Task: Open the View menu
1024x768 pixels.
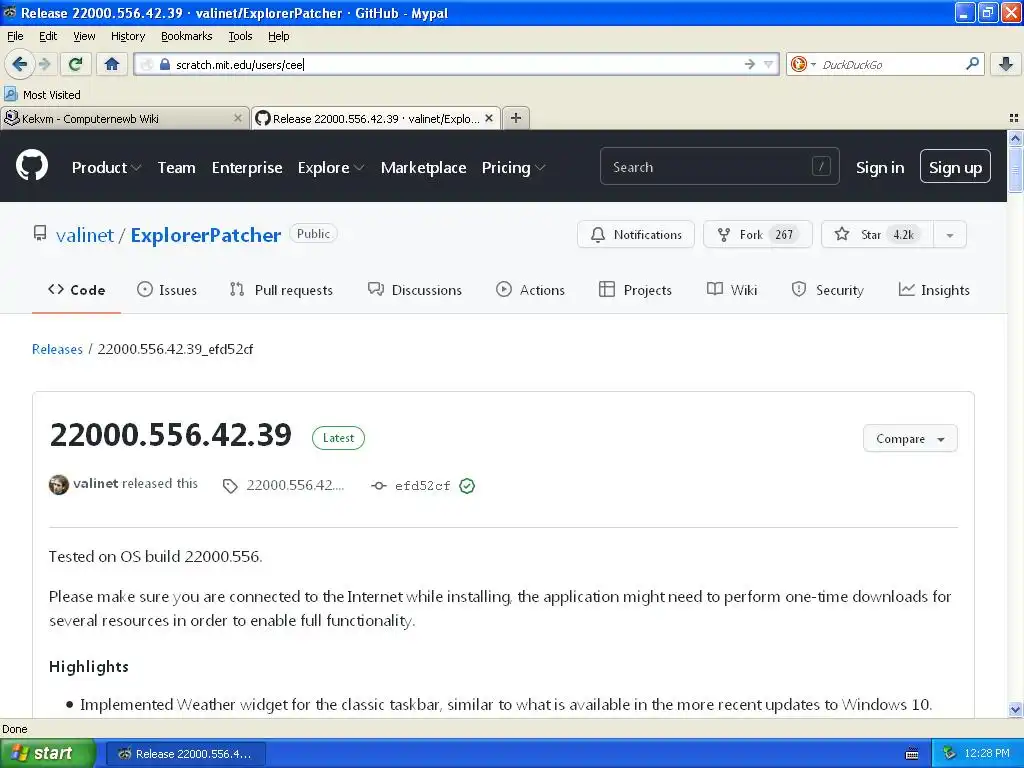Action: pyautogui.click(x=84, y=36)
